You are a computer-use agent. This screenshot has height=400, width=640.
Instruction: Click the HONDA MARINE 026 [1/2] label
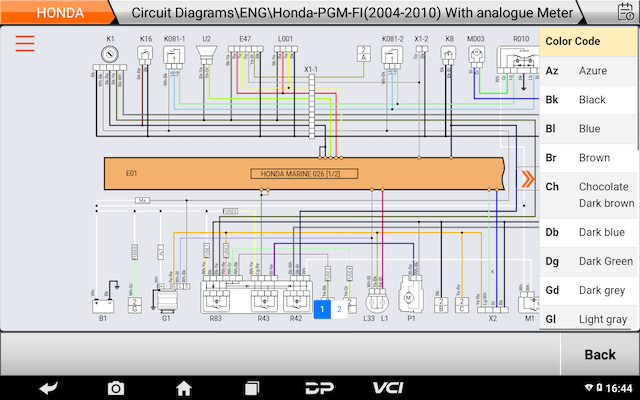click(304, 173)
